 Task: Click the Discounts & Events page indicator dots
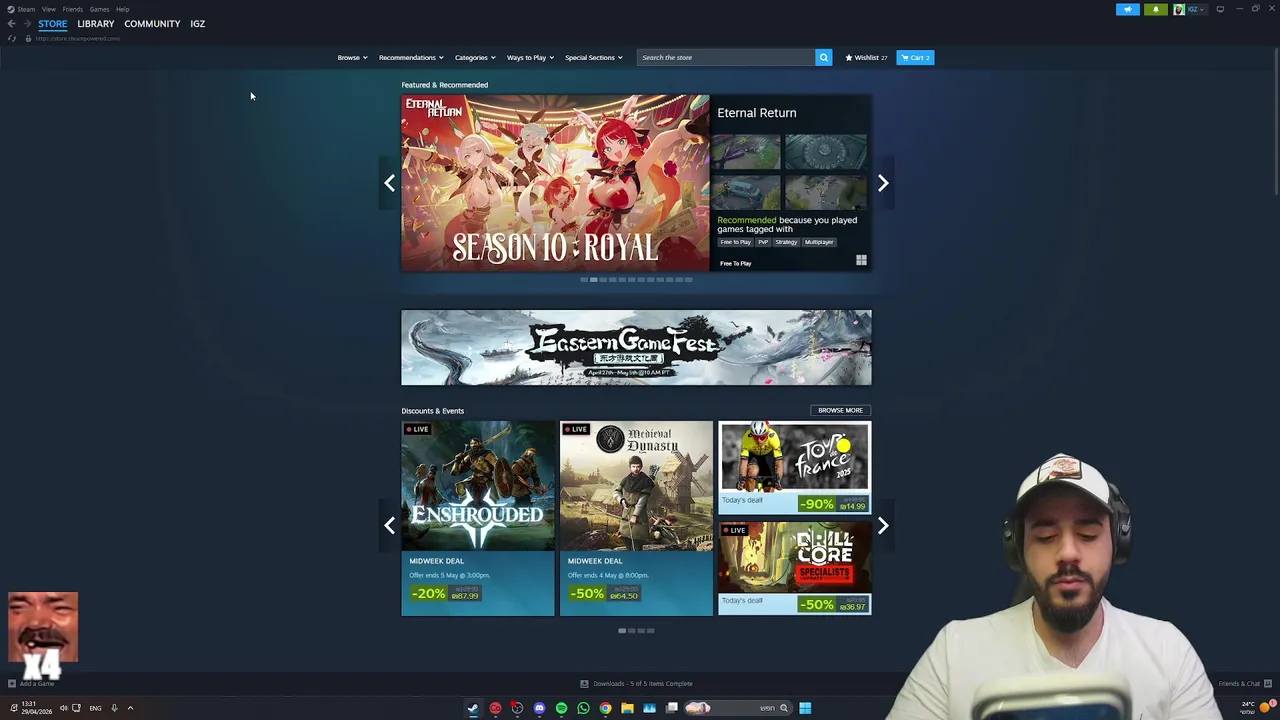[636, 631]
